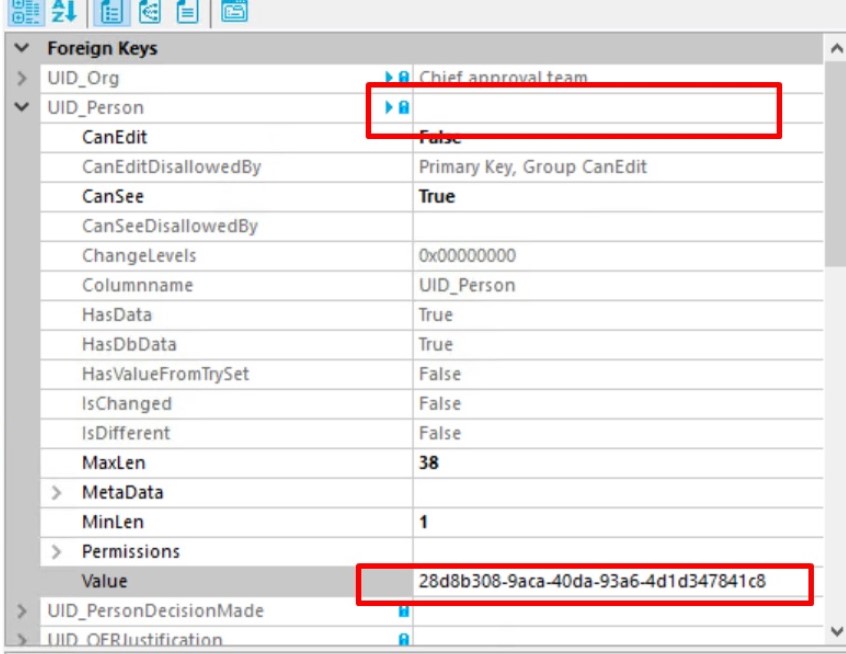Screen dimensions: 846x654
Task: Click the HasDbData value True
Action: pos(435,344)
